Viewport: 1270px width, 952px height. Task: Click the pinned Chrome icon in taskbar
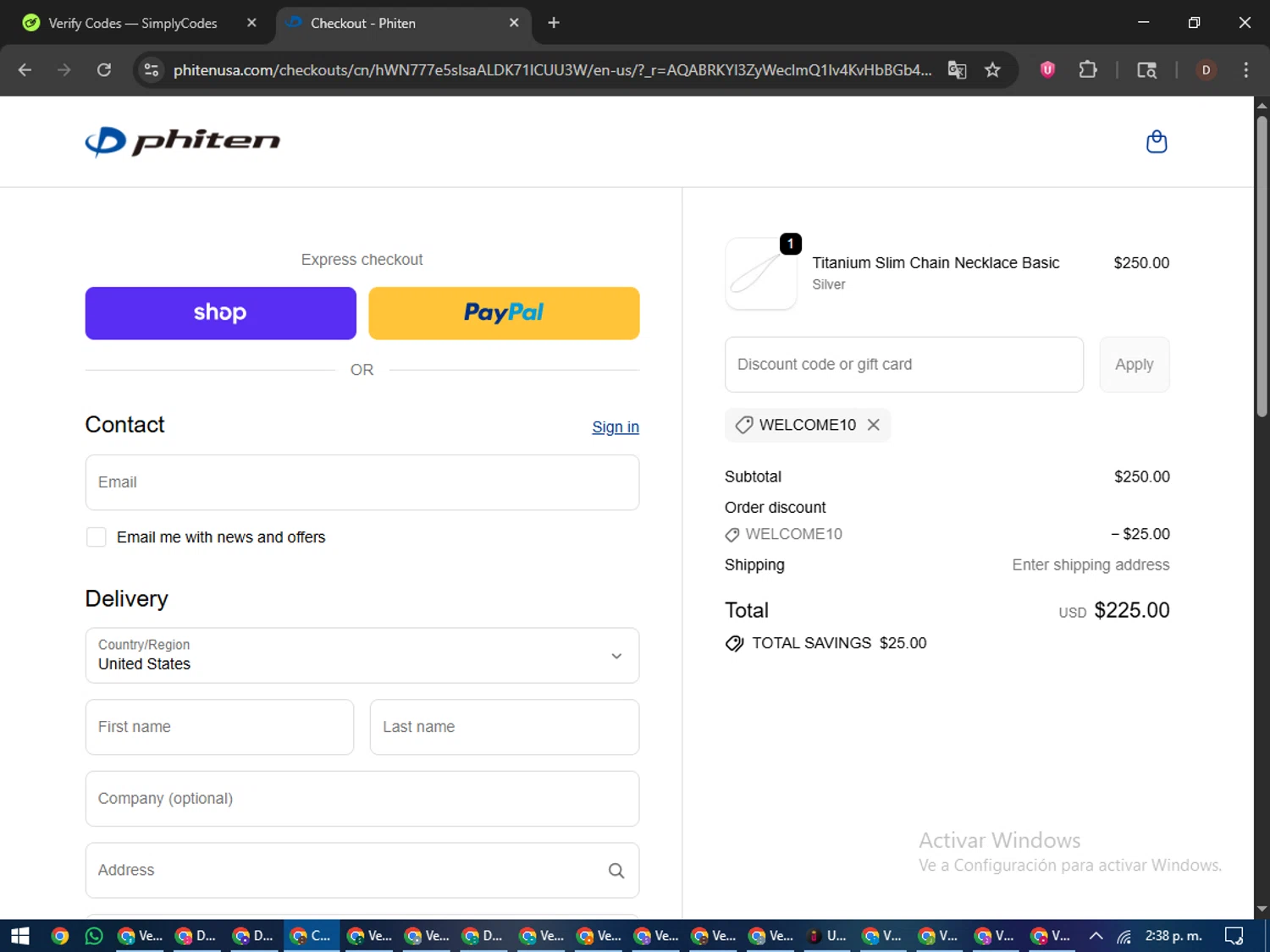(x=60, y=936)
